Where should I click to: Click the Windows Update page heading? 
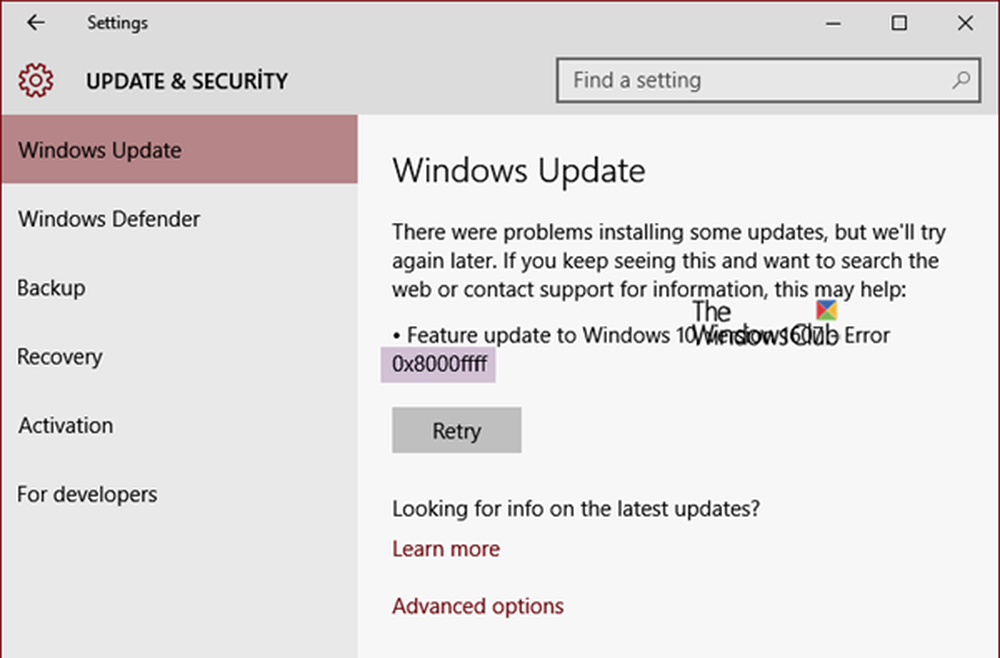[519, 170]
